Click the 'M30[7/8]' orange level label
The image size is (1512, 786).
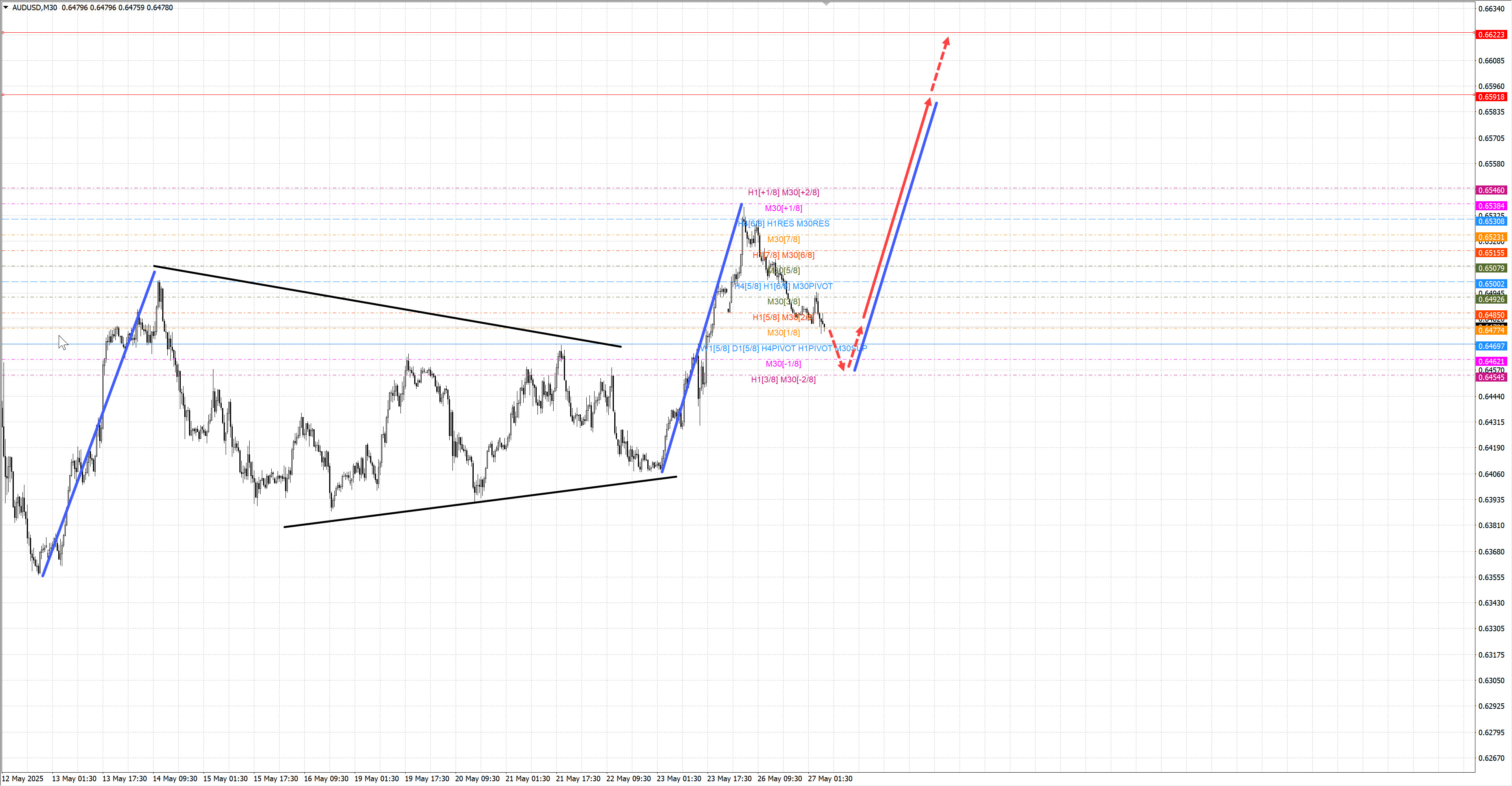click(x=783, y=239)
